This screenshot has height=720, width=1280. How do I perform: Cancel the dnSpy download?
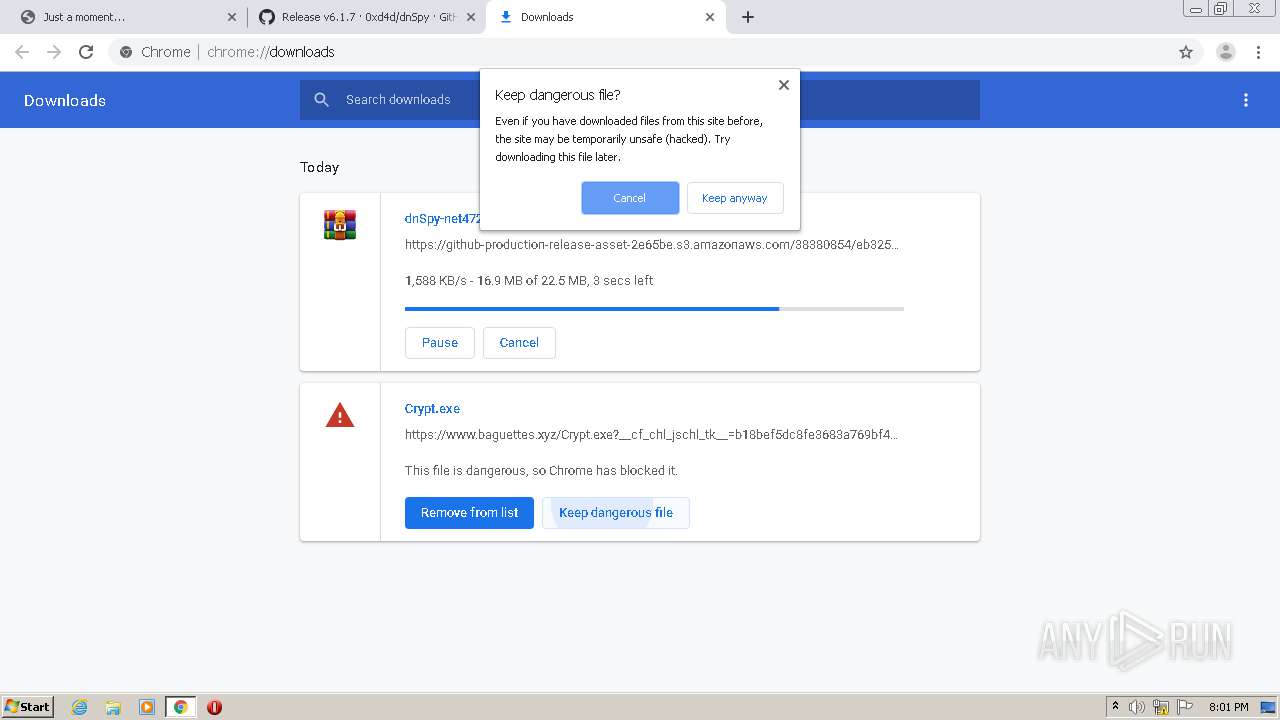[x=519, y=342]
